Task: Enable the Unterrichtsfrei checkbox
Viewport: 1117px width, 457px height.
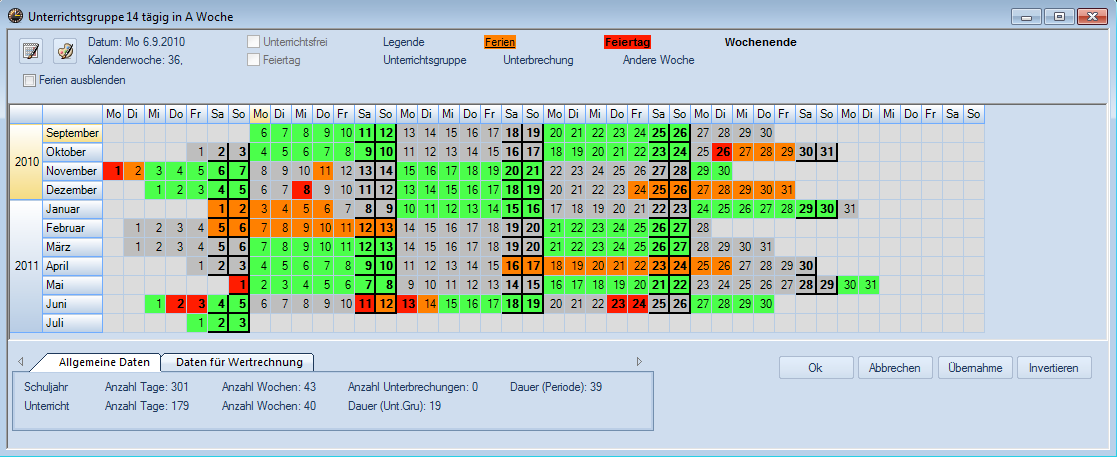Action: pyautogui.click(x=254, y=42)
